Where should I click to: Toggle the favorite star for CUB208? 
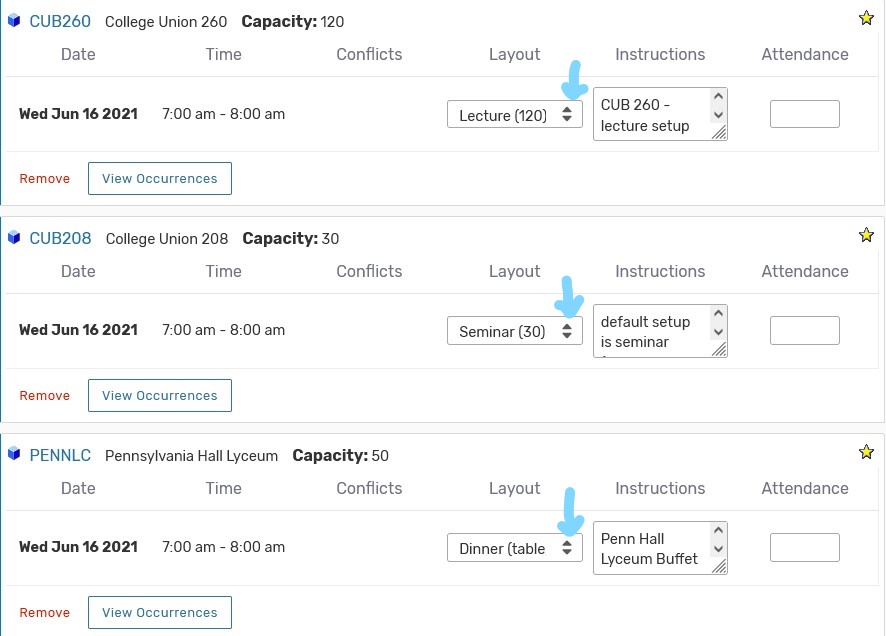[866, 235]
